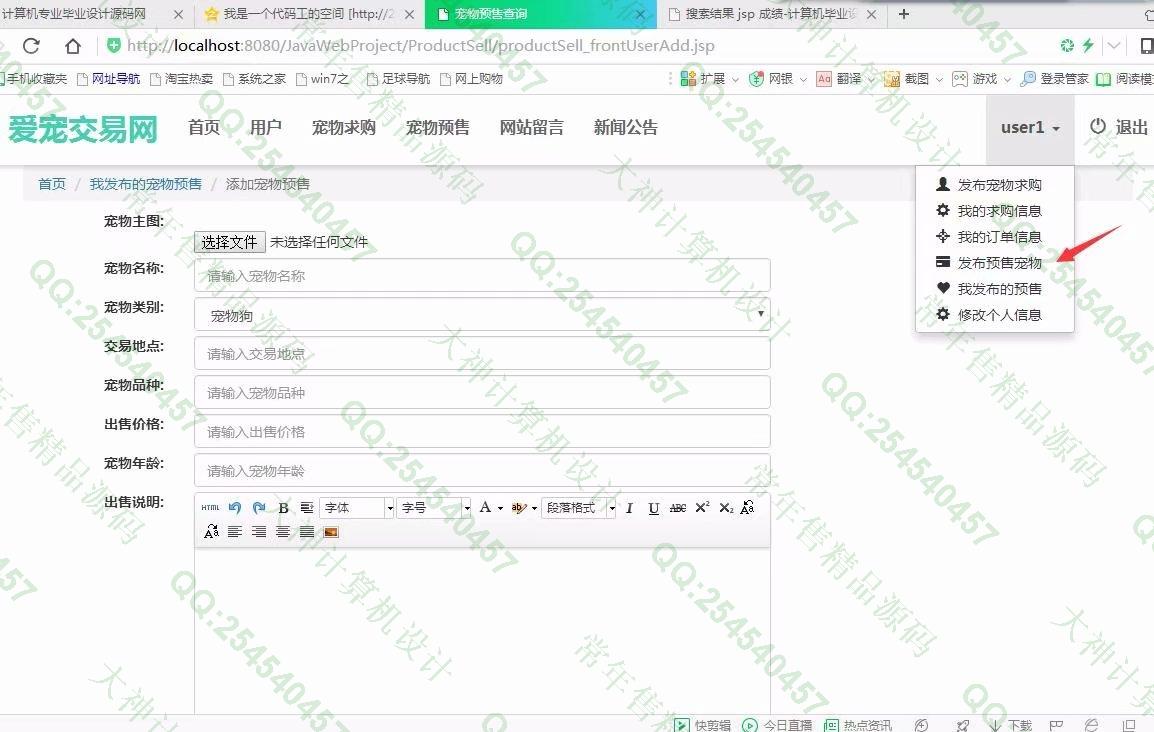Click the 退出 logout button
Image resolution: width=1154 pixels, height=732 pixels.
pyautogui.click(x=1119, y=127)
